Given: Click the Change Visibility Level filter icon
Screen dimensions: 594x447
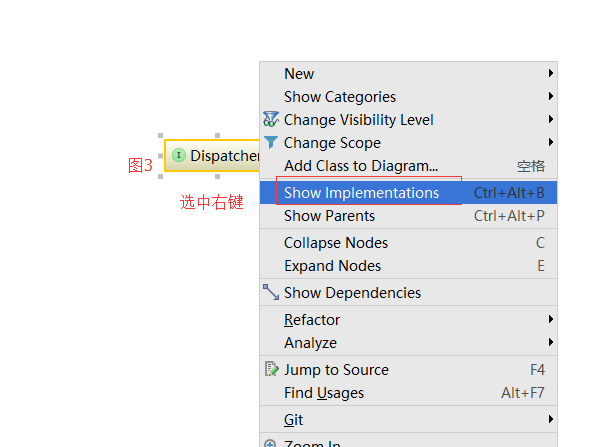Looking at the screenshot, I should [x=271, y=119].
